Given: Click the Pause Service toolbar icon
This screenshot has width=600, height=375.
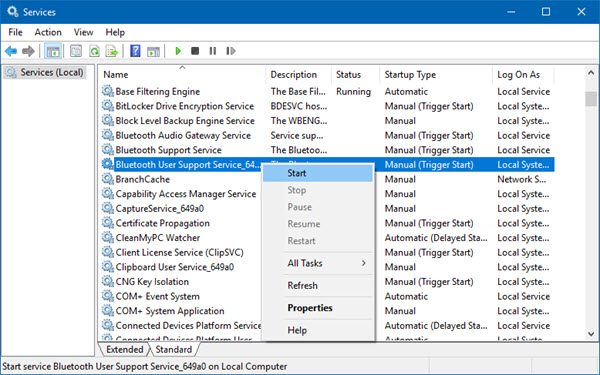Looking at the screenshot, I should [213, 51].
